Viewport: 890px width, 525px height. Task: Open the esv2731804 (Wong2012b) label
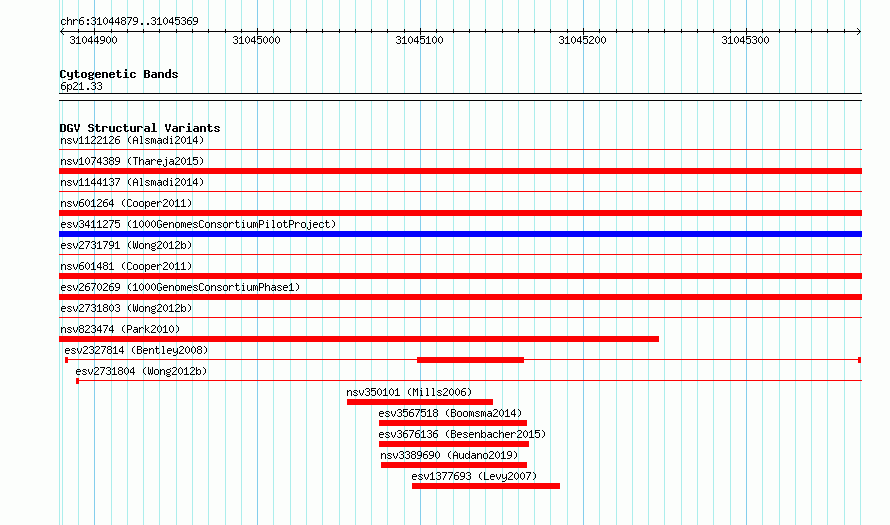pos(141,371)
